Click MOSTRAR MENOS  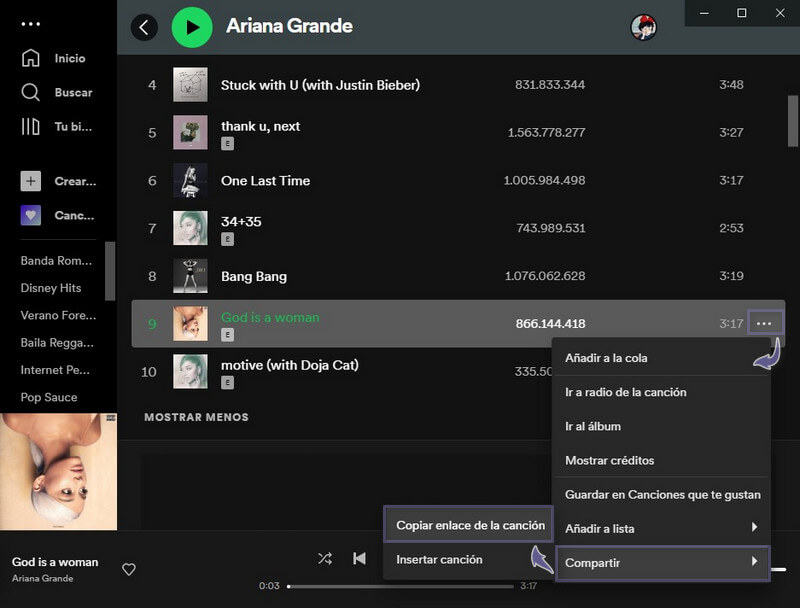[196, 417]
